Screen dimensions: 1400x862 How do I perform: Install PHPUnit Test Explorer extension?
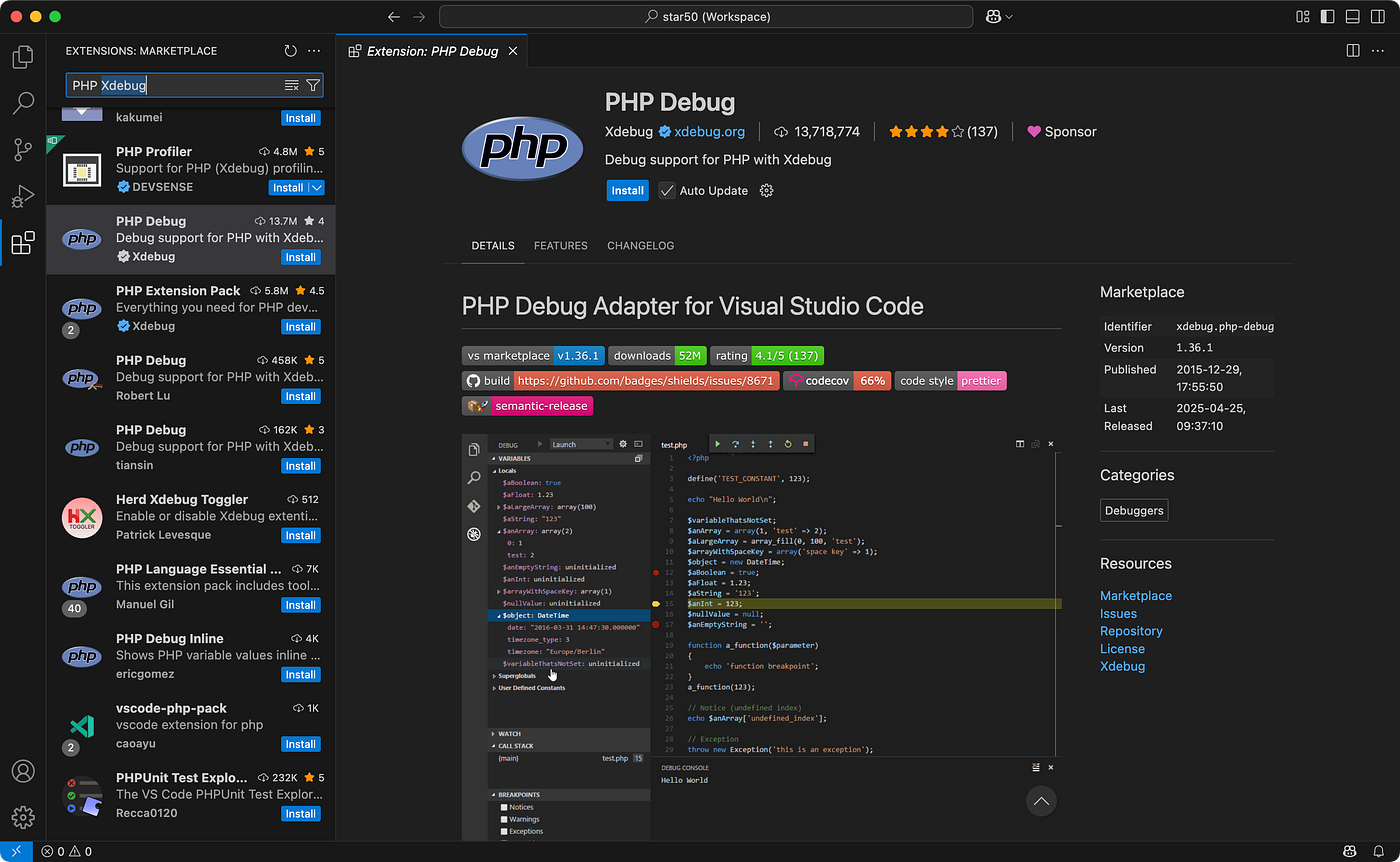(x=300, y=814)
